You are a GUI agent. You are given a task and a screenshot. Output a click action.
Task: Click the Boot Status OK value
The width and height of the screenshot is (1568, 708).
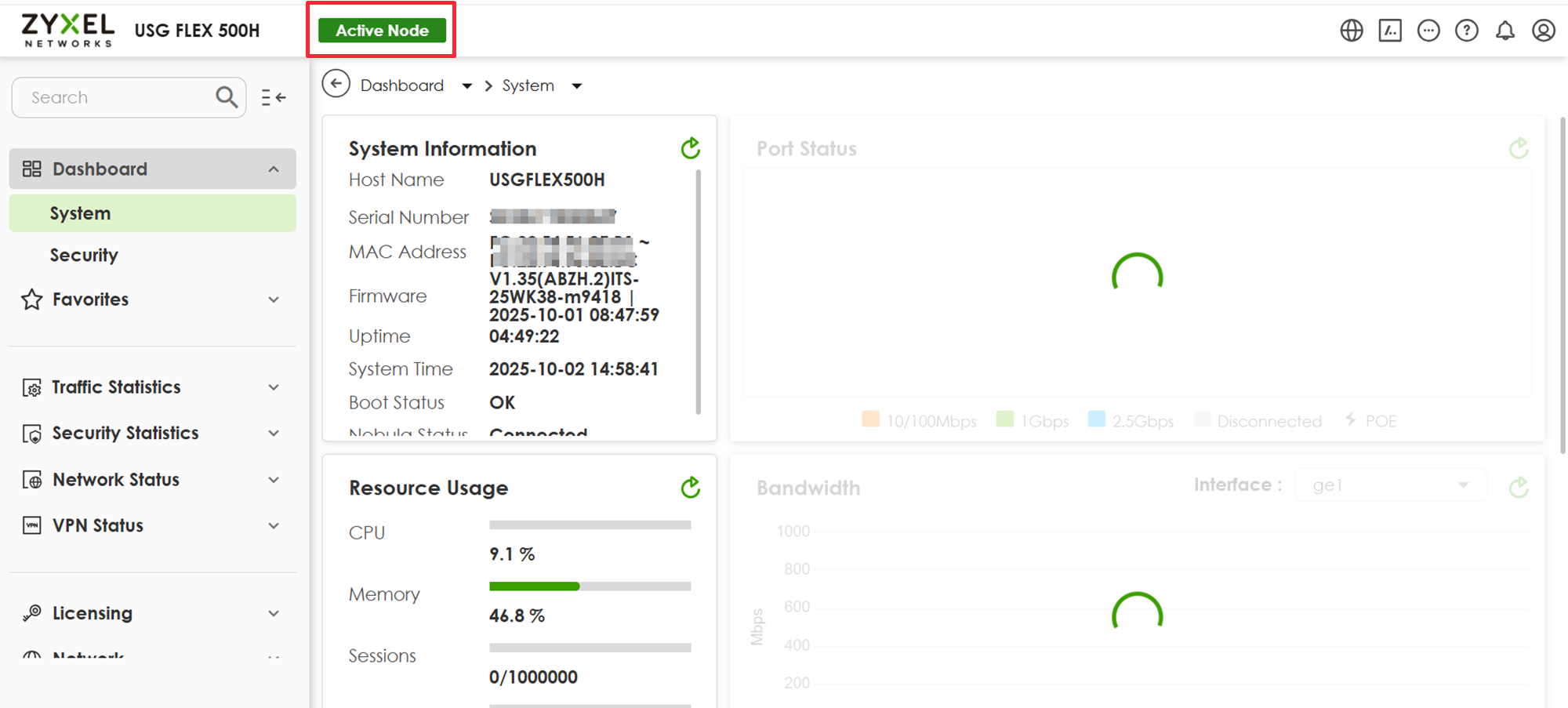click(503, 402)
